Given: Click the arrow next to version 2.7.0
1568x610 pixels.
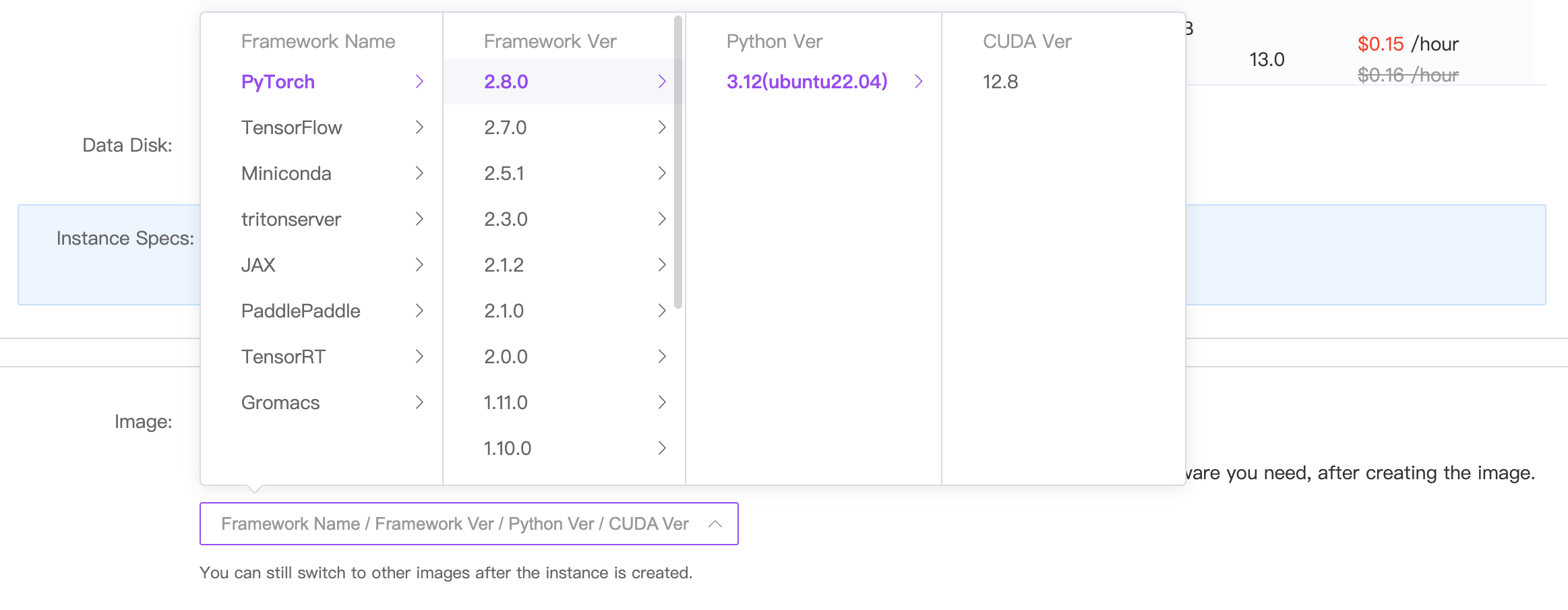Looking at the screenshot, I should click(x=662, y=127).
